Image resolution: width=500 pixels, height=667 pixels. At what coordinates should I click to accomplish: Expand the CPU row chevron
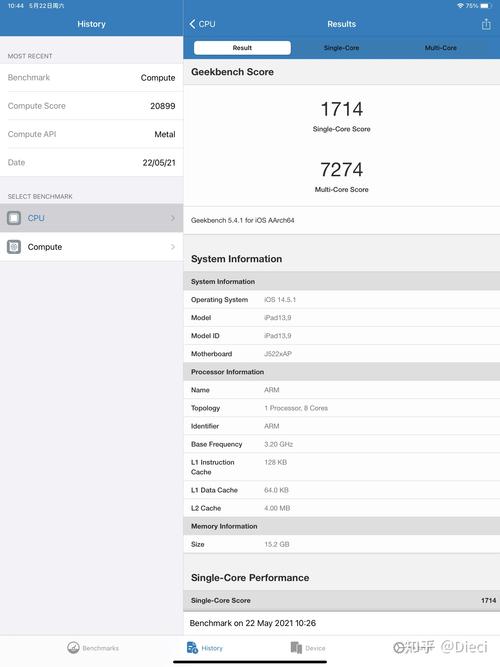click(x=172, y=218)
